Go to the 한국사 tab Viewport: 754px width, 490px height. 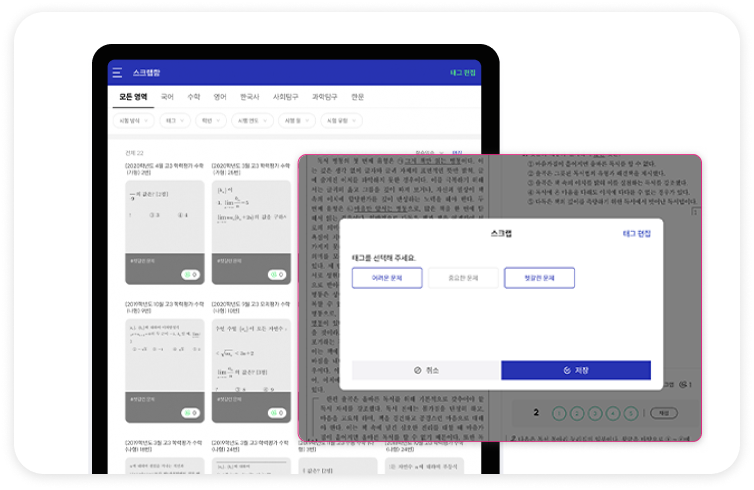point(250,97)
